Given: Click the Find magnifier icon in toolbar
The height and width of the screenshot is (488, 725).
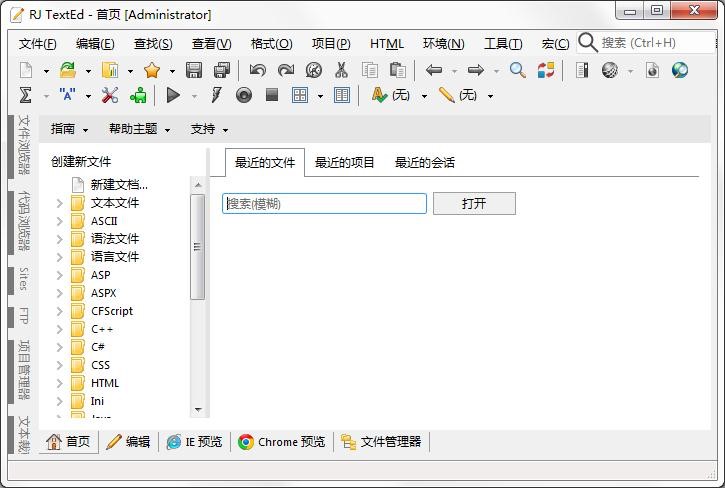Looking at the screenshot, I should [517, 70].
